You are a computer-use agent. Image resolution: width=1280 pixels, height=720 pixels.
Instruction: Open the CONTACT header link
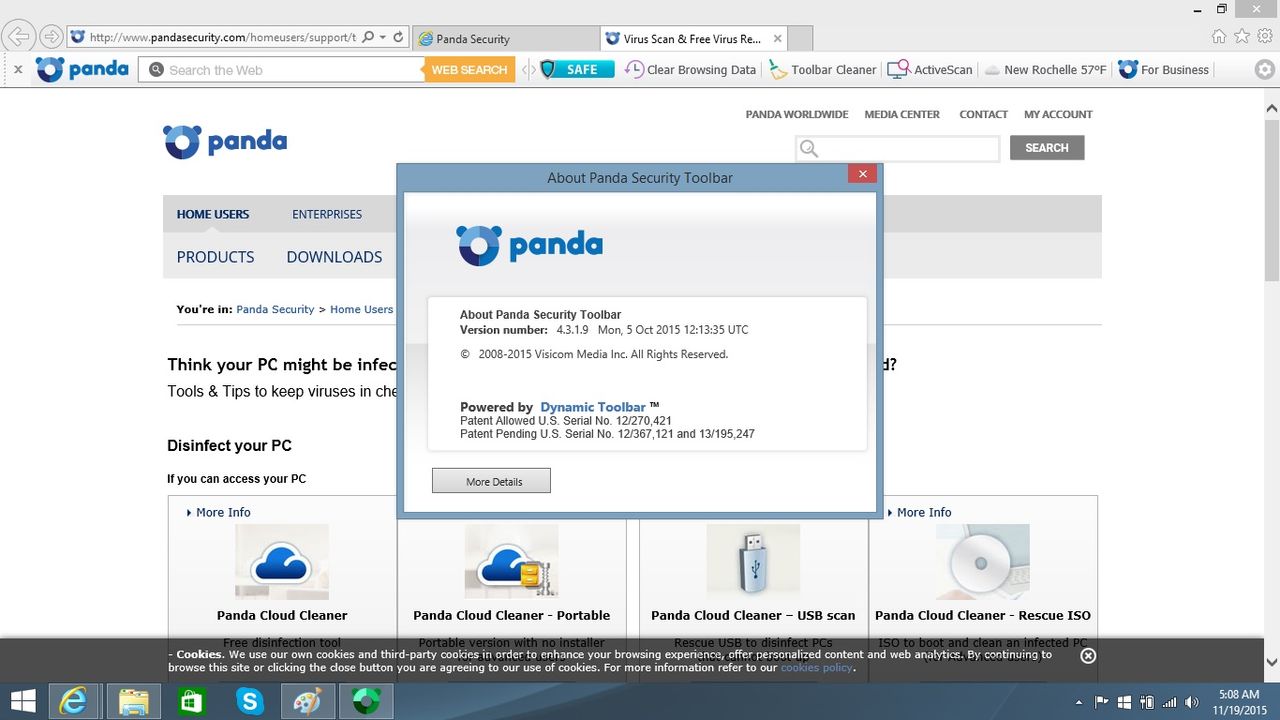pos(984,114)
